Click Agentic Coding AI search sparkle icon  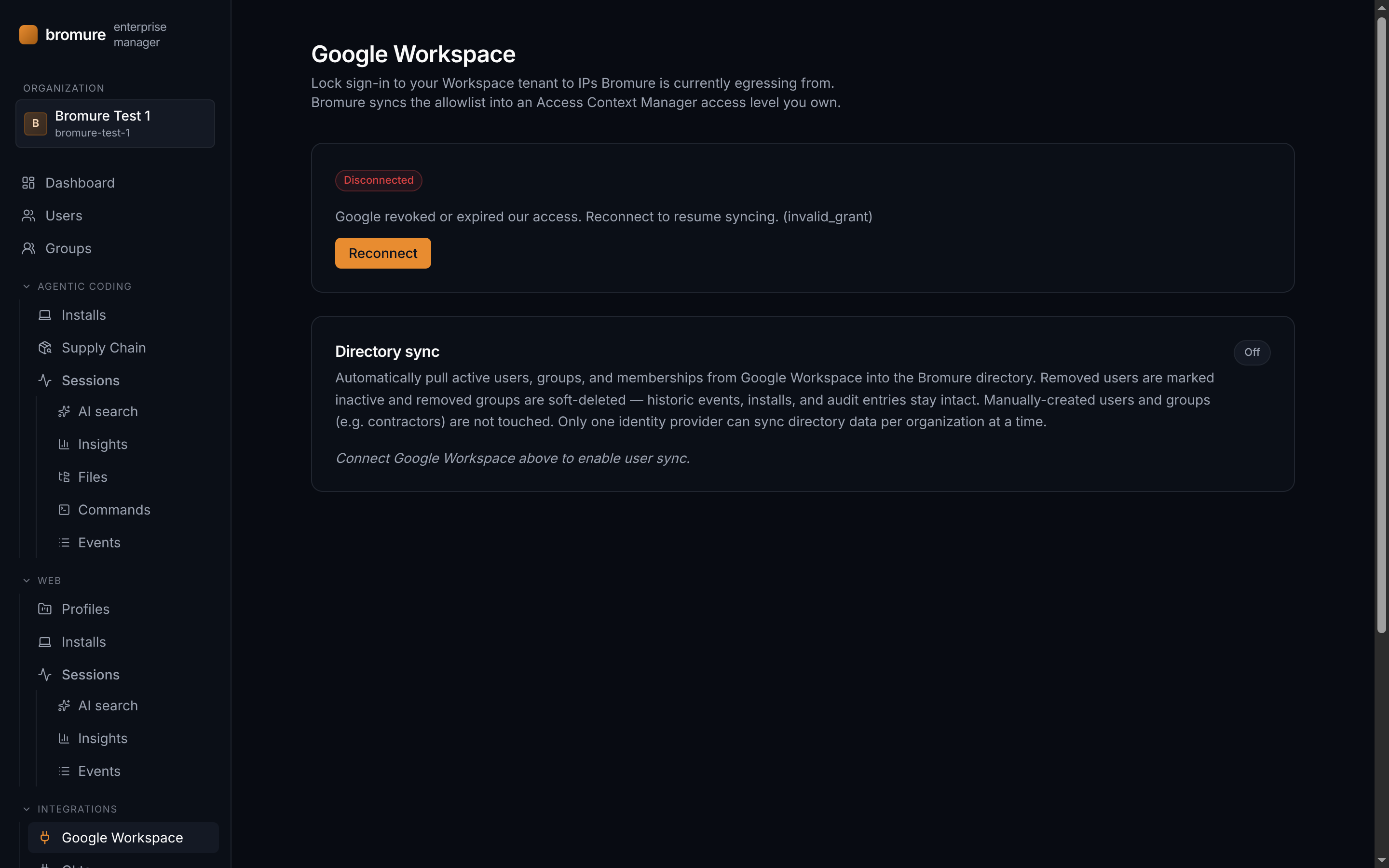click(x=64, y=412)
